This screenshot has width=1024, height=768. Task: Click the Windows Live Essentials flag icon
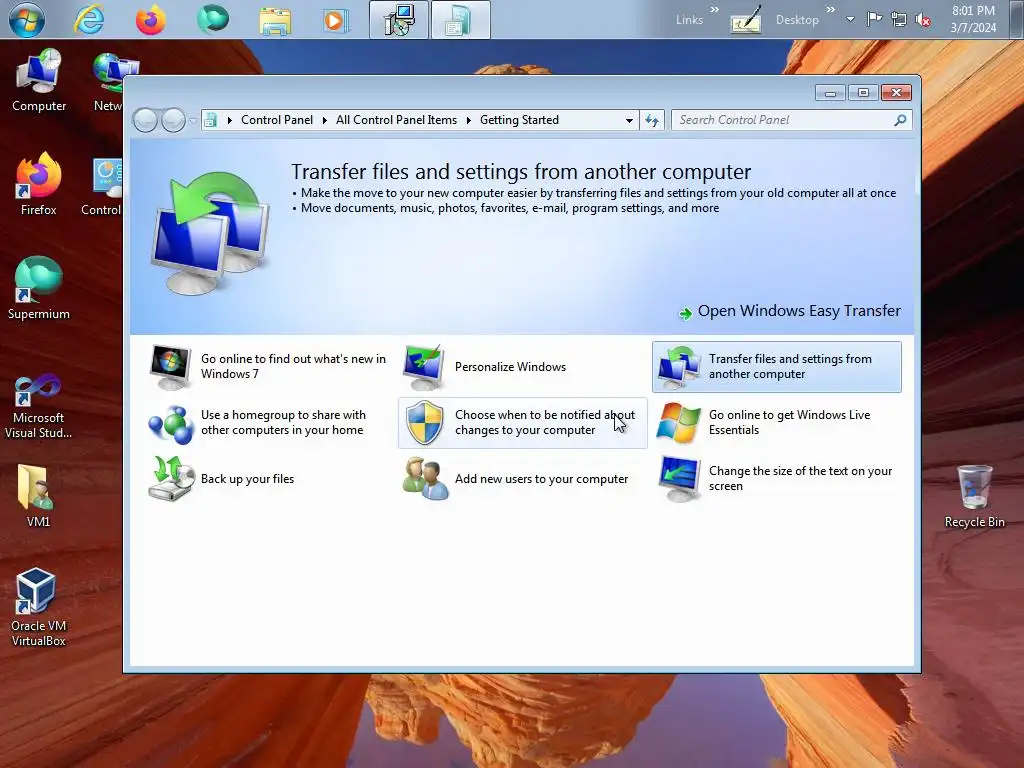pos(678,423)
